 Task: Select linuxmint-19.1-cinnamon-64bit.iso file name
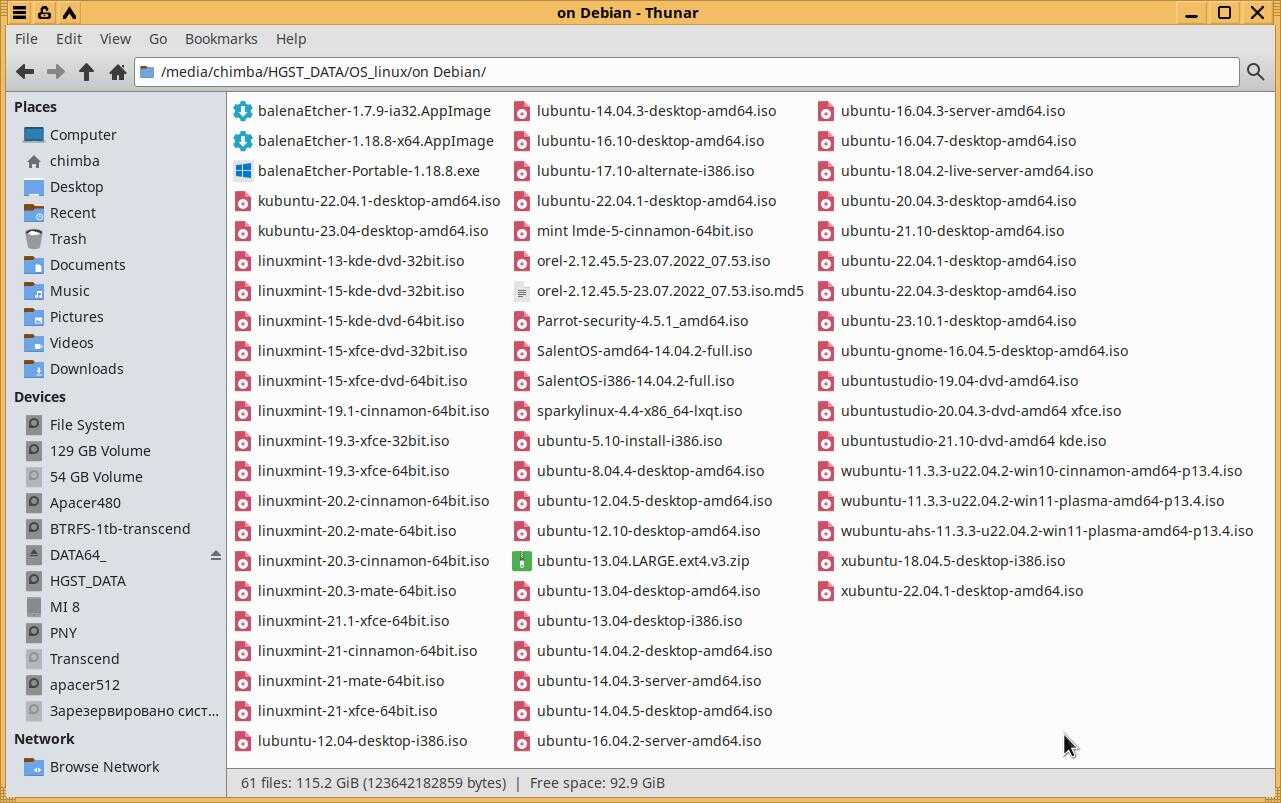[x=373, y=411]
